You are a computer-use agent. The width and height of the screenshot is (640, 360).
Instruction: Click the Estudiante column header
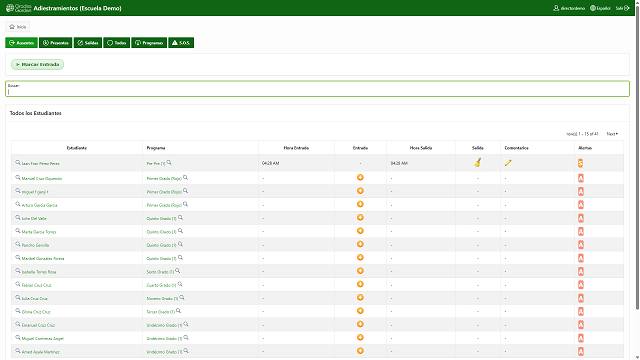coord(77,148)
